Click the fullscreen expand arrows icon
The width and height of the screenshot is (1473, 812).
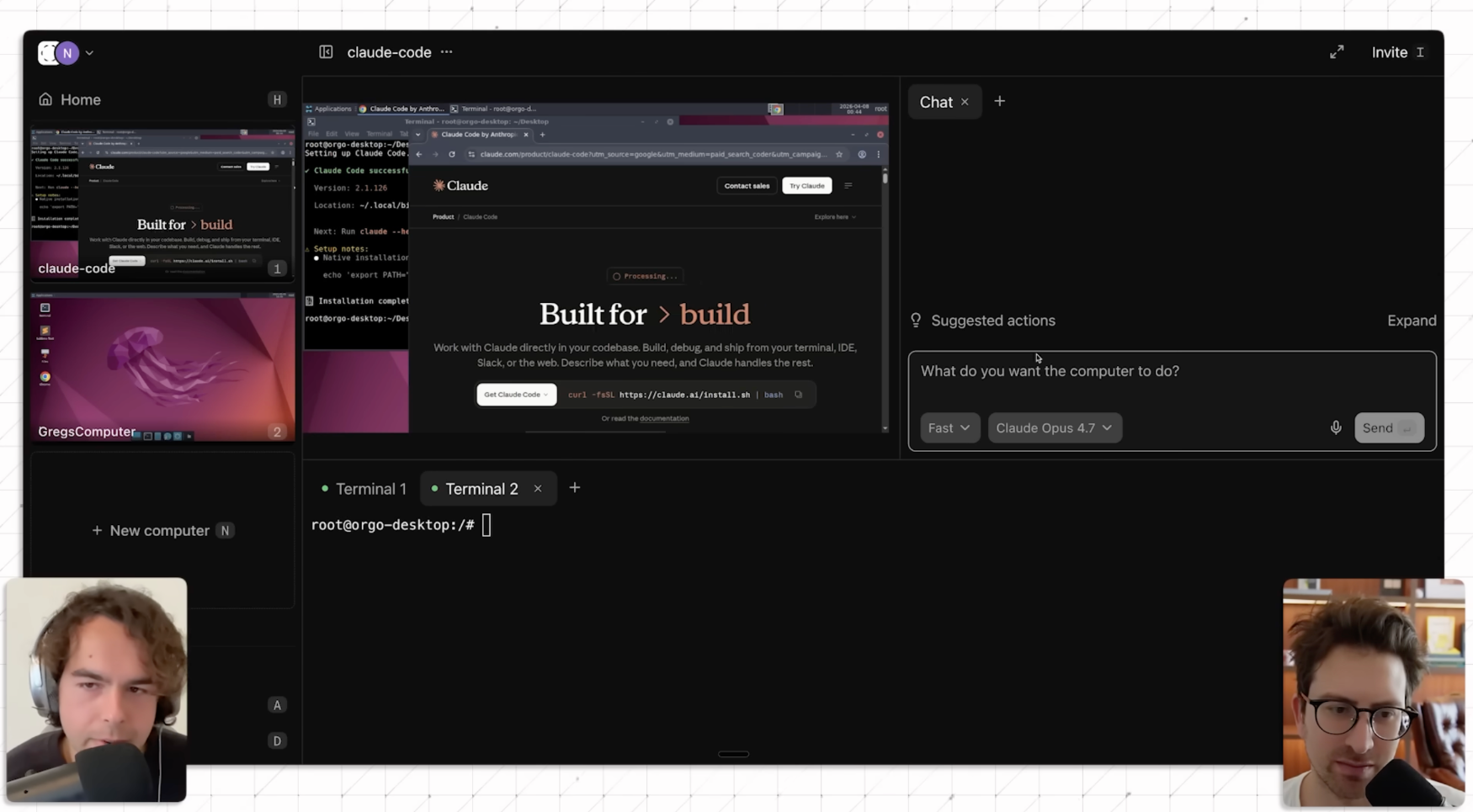point(1337,52)
